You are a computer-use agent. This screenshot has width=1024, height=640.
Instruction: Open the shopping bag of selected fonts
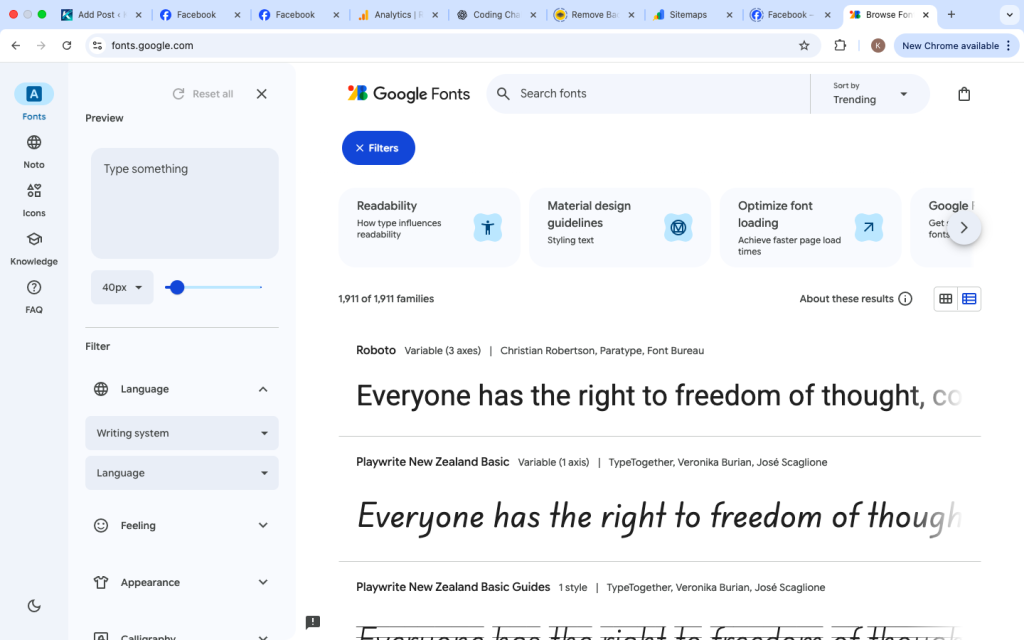[x=963, y=93]
